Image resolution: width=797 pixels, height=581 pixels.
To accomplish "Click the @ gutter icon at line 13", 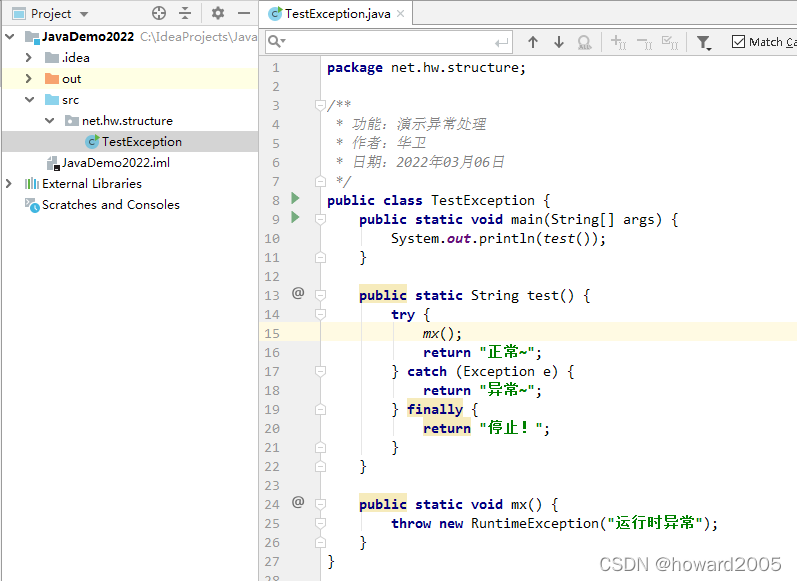I will point(298,293).
